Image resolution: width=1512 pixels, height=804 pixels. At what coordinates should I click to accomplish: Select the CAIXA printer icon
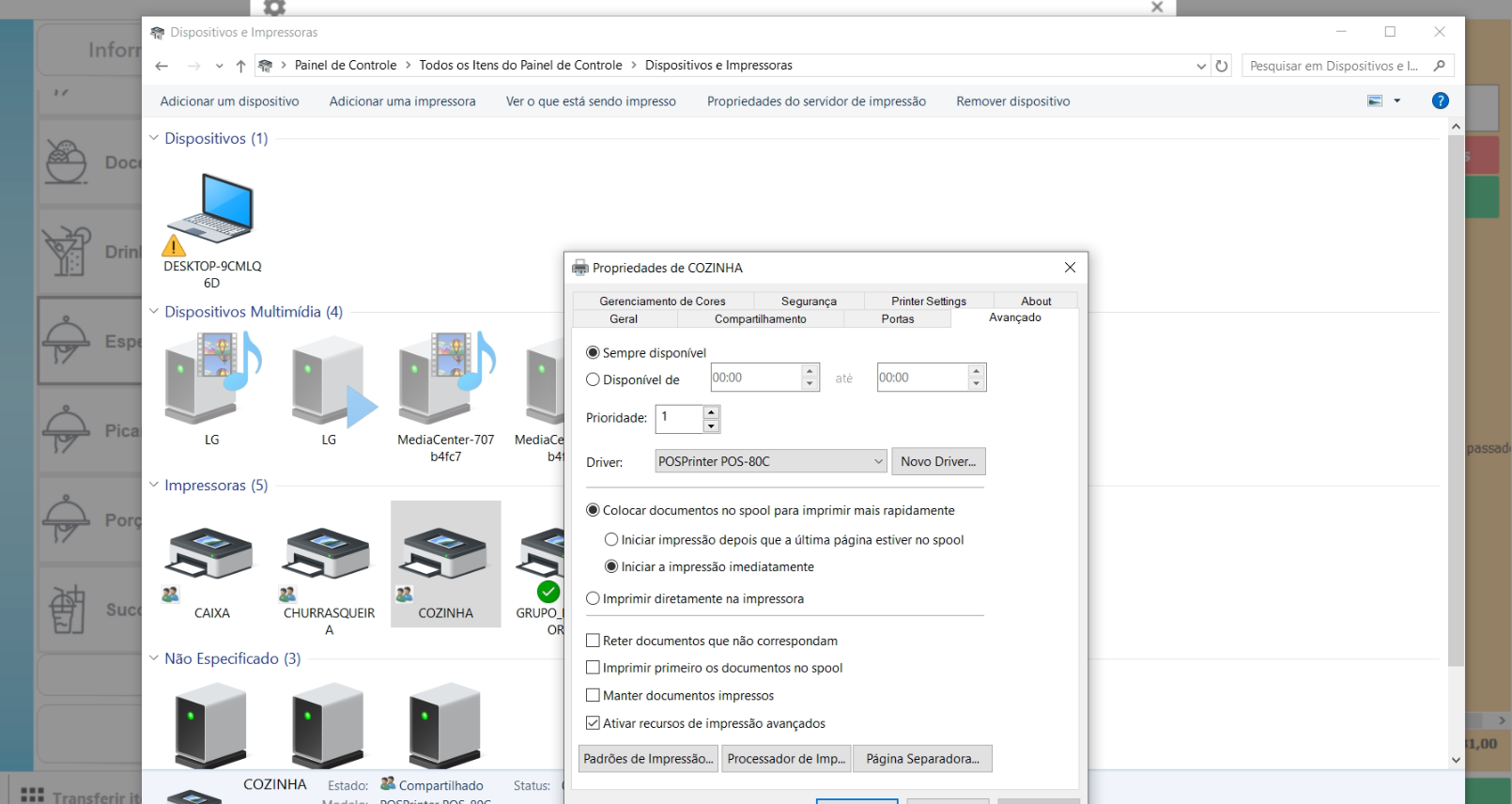click(x=210, y=556)
